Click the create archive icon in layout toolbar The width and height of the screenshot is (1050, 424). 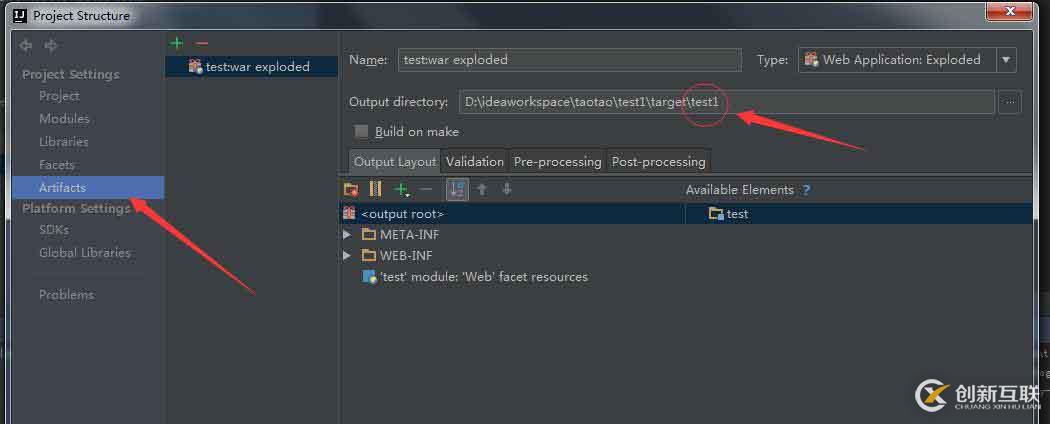[x=376, y=189]
